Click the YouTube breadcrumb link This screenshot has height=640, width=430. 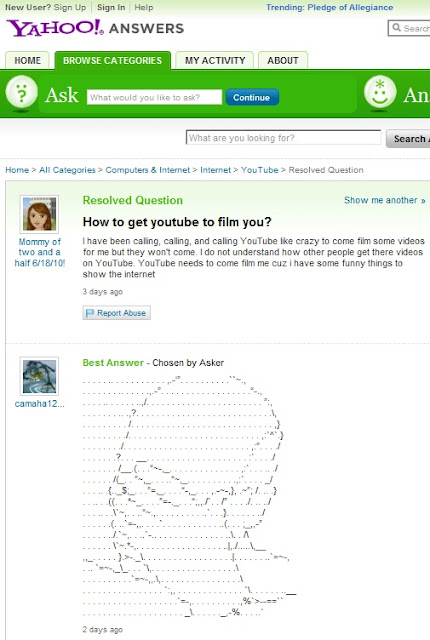259,170
